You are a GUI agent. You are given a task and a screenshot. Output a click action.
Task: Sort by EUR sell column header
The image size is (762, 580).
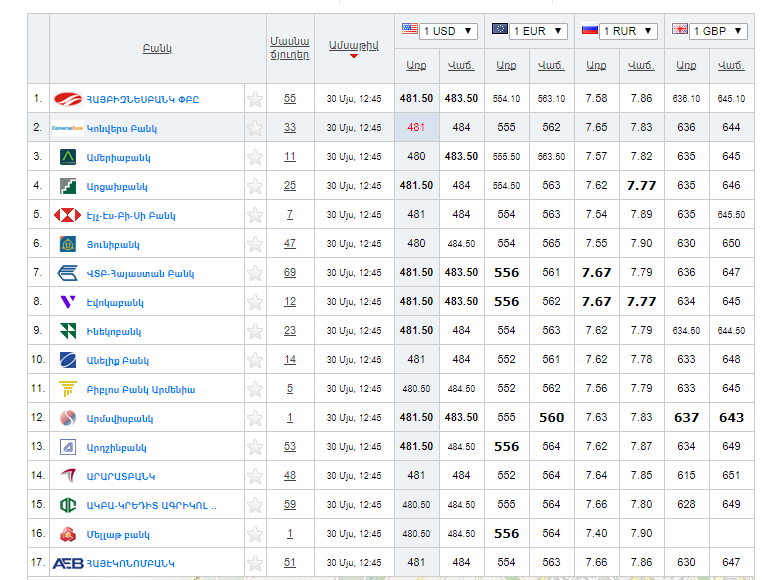point(551,65)
